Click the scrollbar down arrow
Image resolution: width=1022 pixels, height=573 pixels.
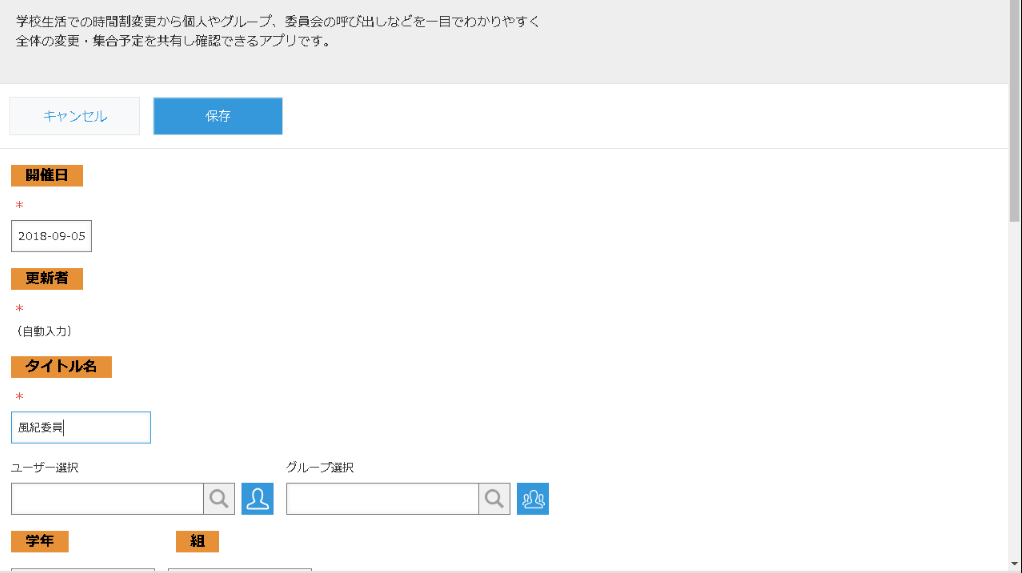[1015, 564]
